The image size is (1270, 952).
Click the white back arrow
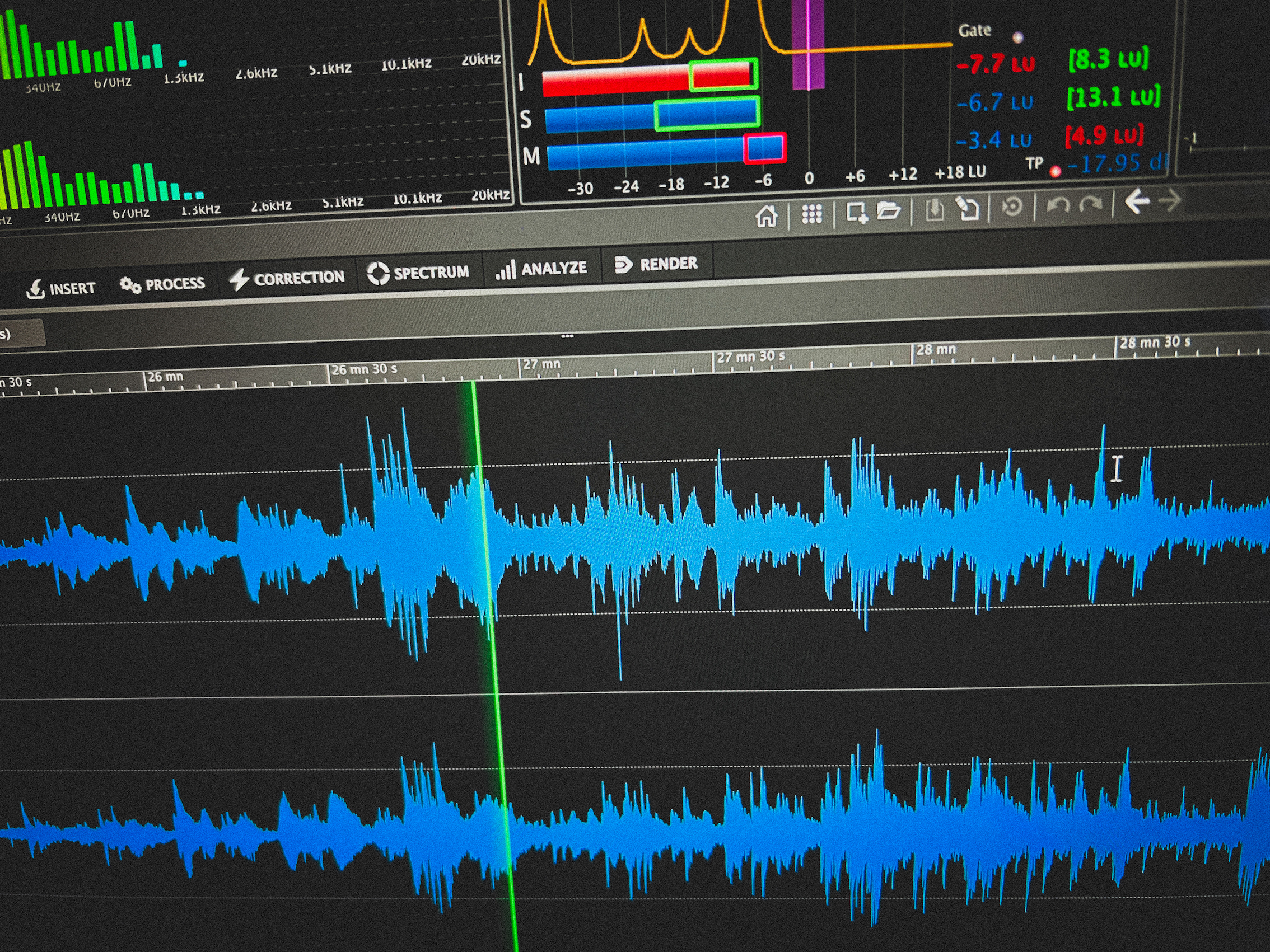[x=1136, y=201]
